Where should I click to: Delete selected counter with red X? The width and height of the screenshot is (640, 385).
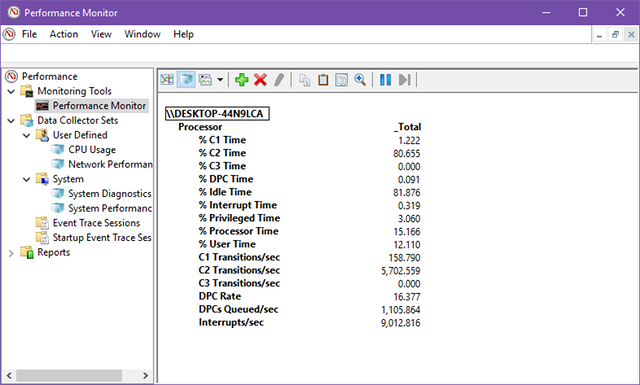[260, 80]
